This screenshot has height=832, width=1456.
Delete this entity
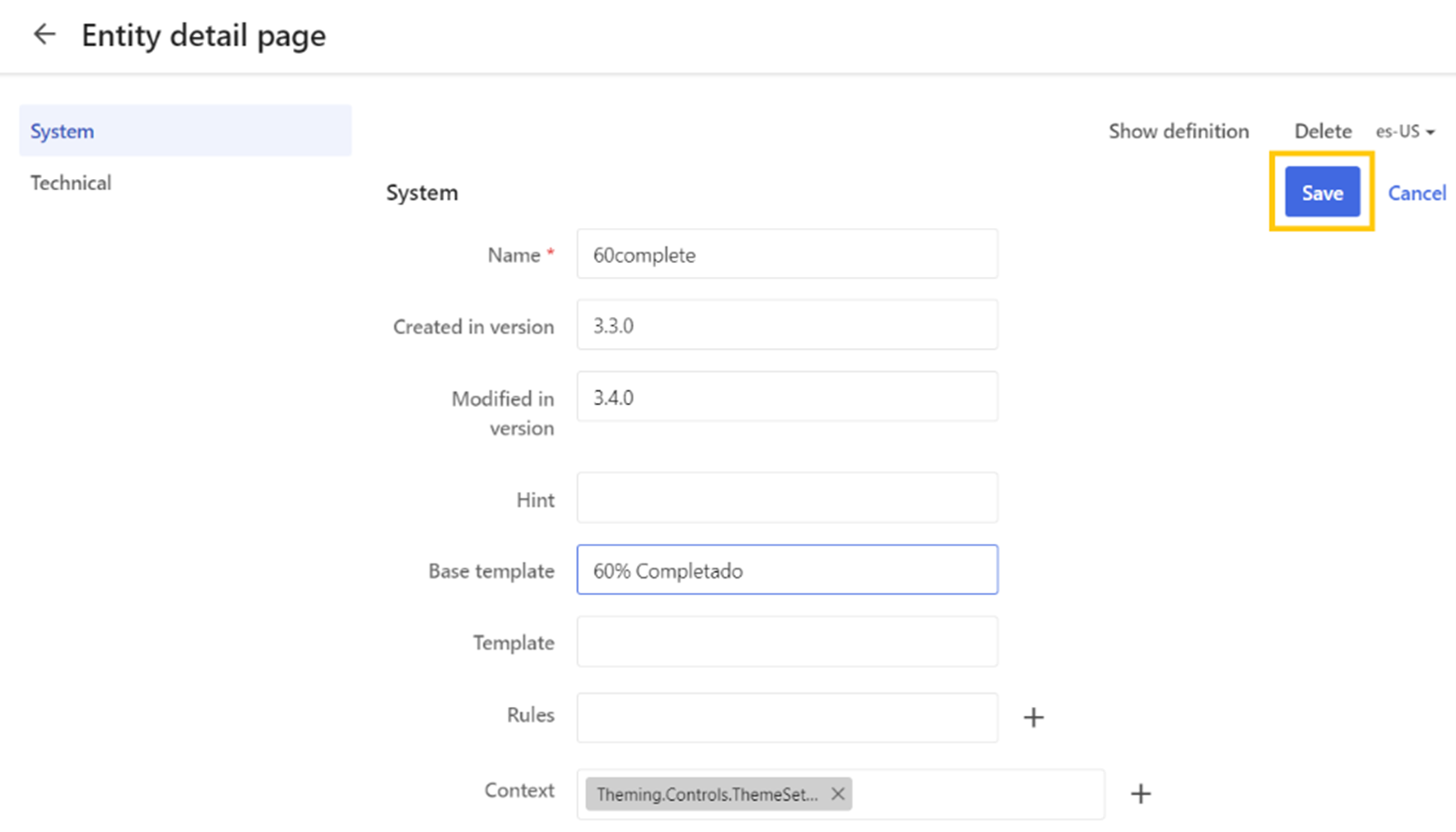[x=1322, y=131]
